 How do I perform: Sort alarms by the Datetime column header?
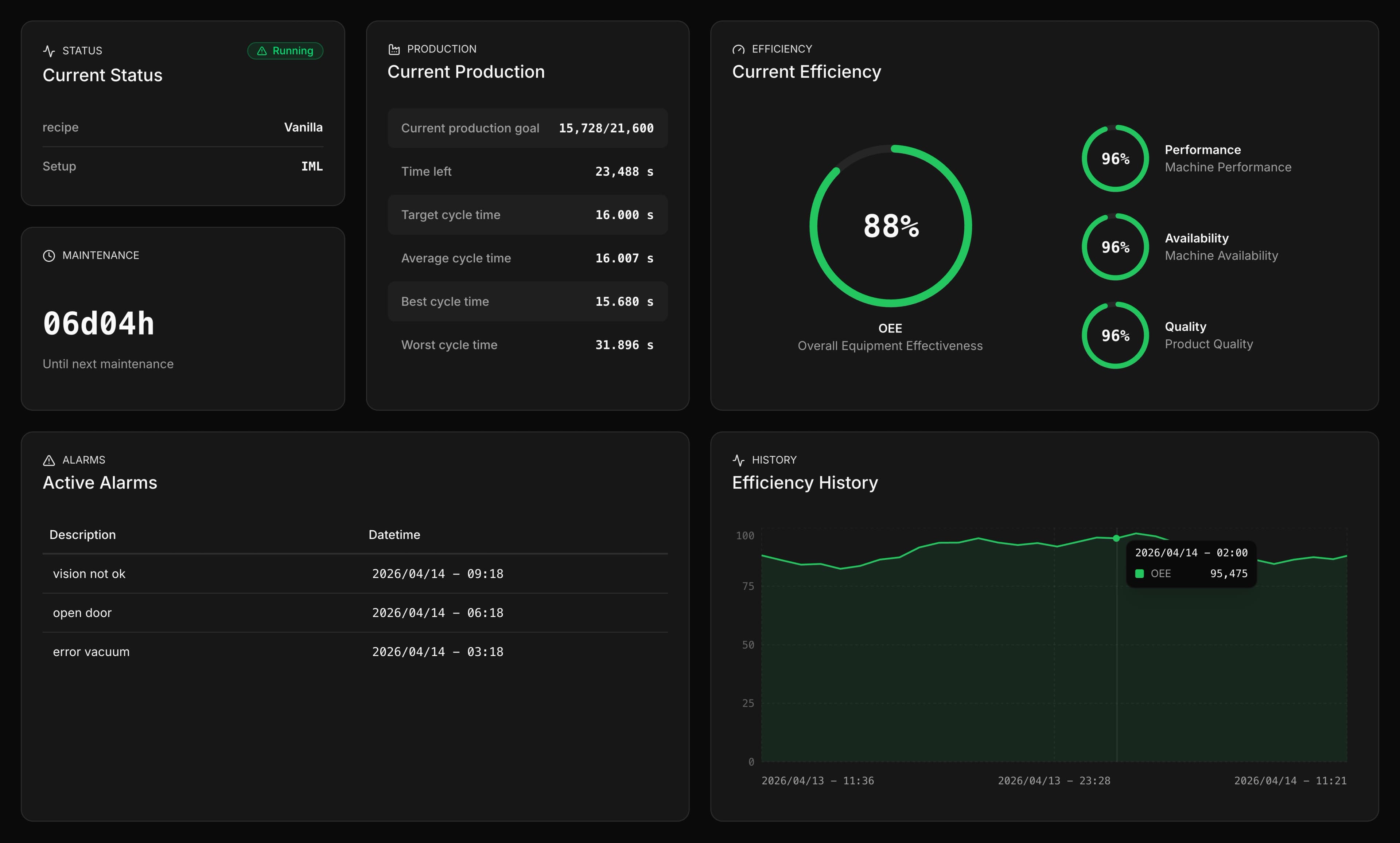click(x=394, y=535)
